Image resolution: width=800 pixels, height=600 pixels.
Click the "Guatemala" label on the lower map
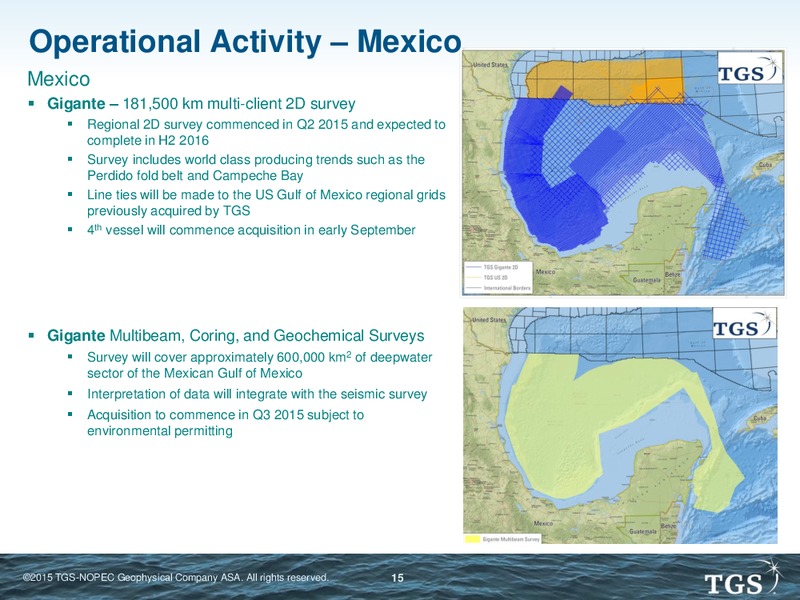(643, 531)
